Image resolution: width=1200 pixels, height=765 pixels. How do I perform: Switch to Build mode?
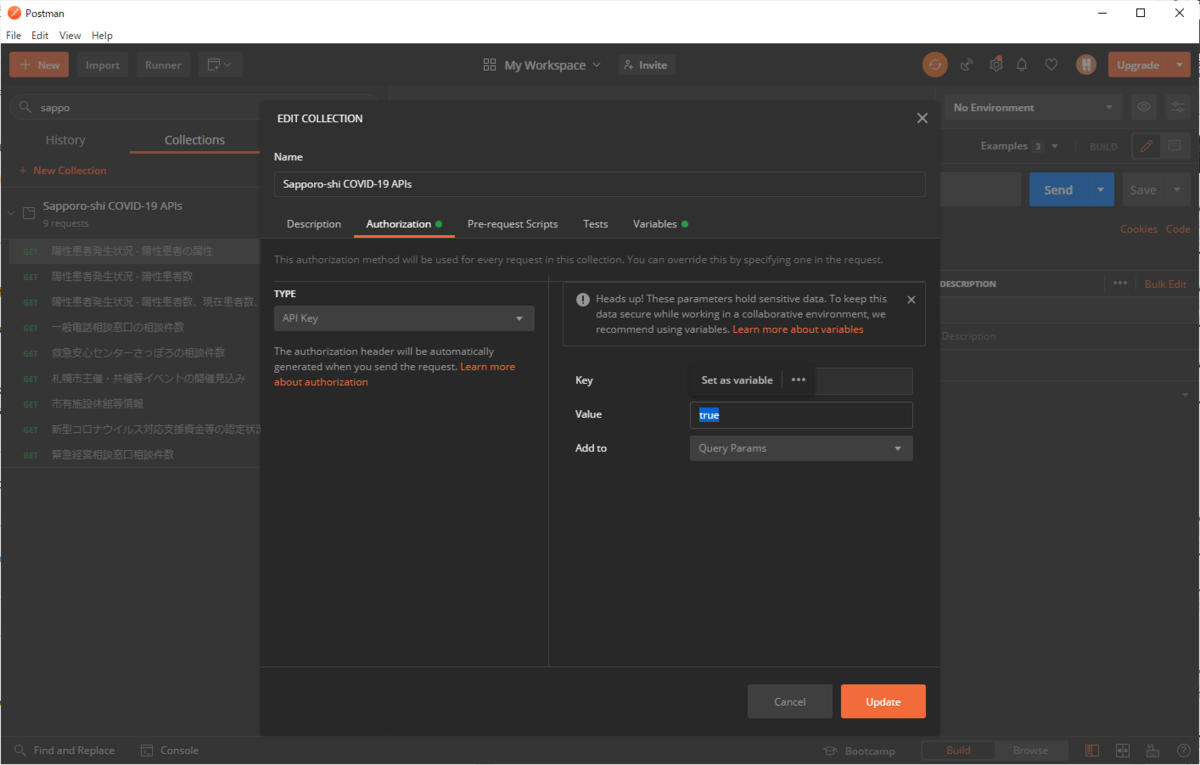pos(958,750)
